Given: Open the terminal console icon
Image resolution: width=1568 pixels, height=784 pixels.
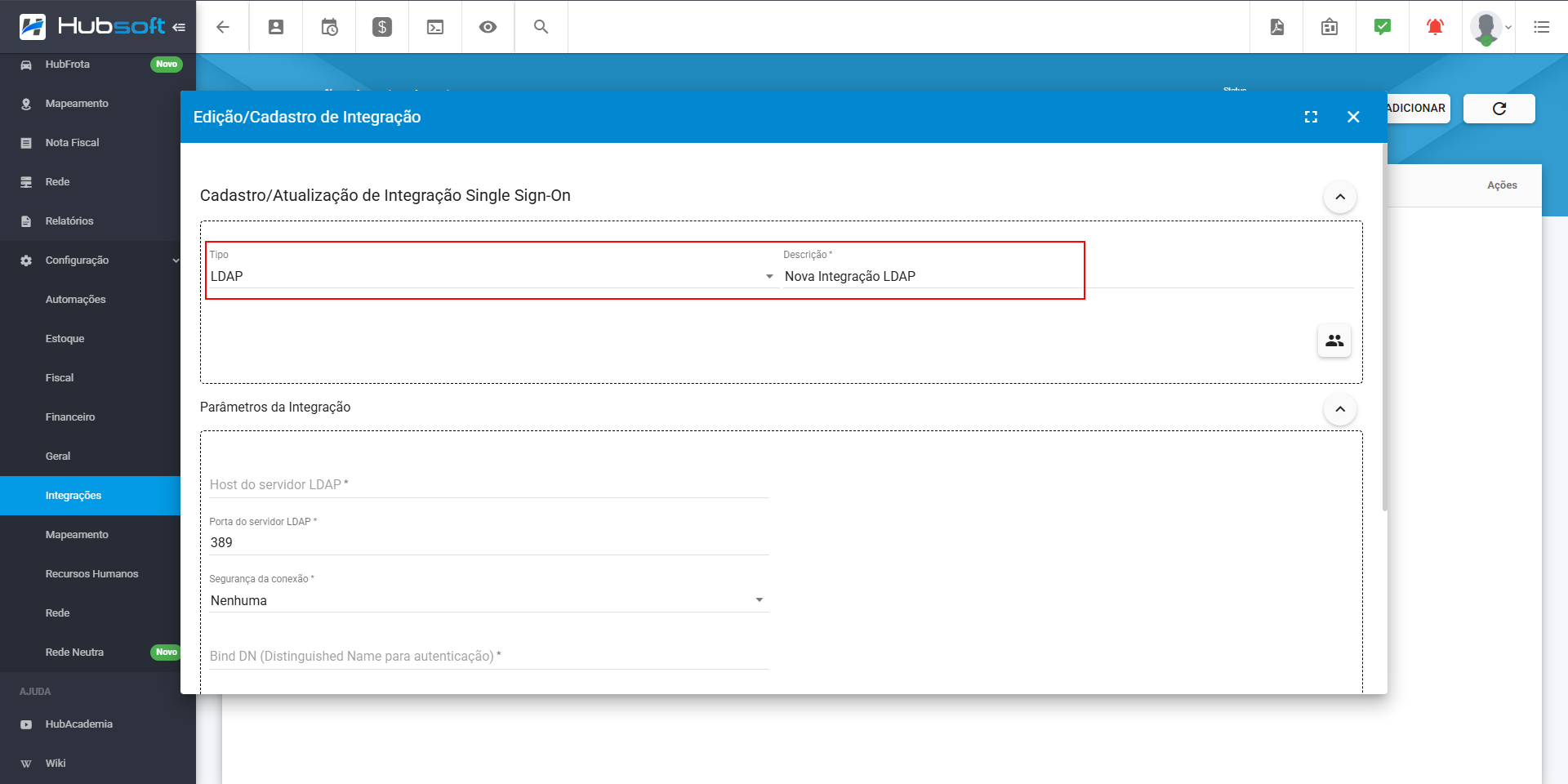Looking at the screenshot, I should [435, 27].
